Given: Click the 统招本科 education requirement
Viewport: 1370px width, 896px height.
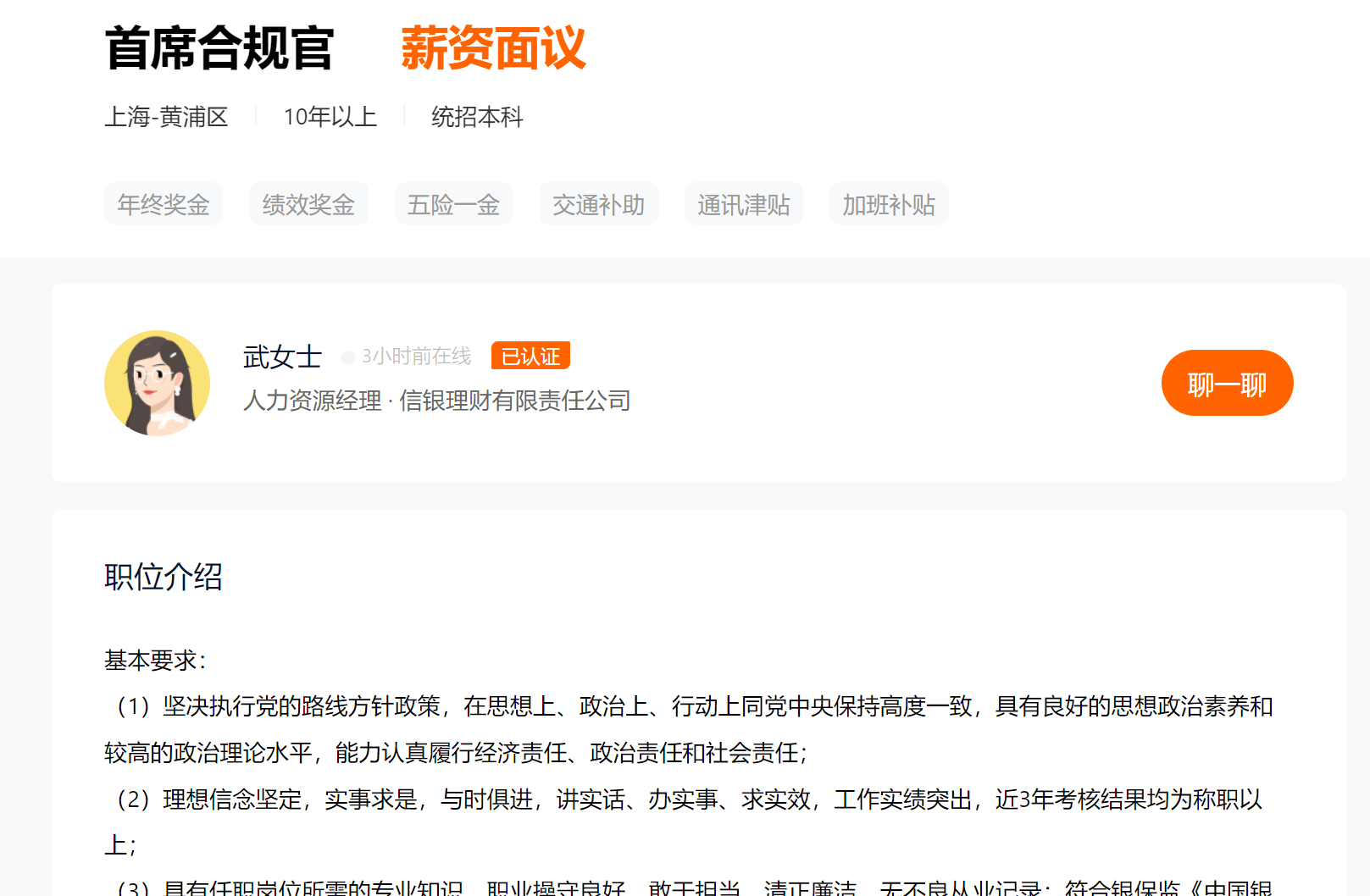Looking at the screenshot, I should tap(477, 117).
